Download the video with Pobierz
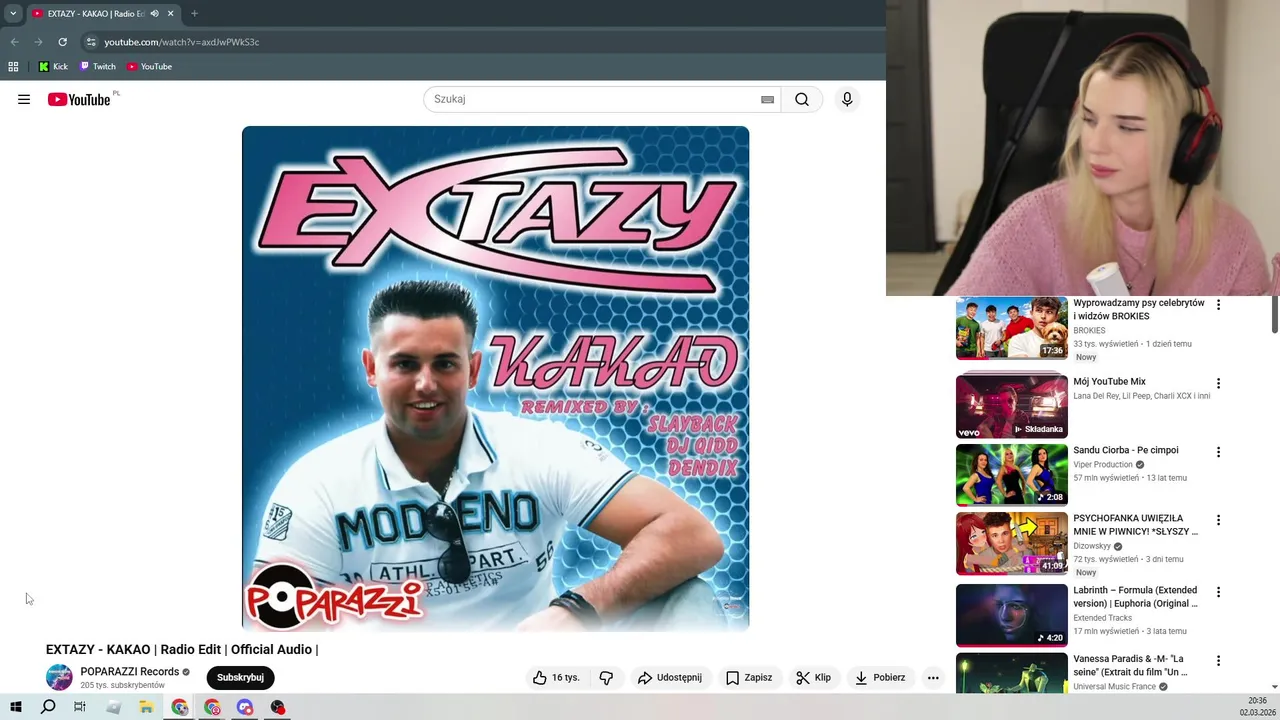This screenshot has height=720, width=1280. click(x=880, y=677)
